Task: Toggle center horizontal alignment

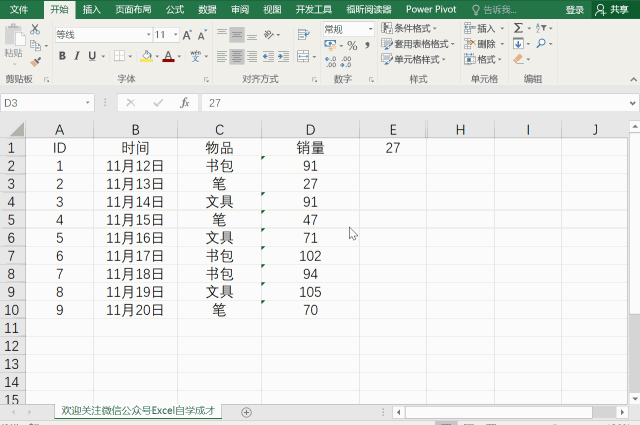Action: tap(237, 56)
